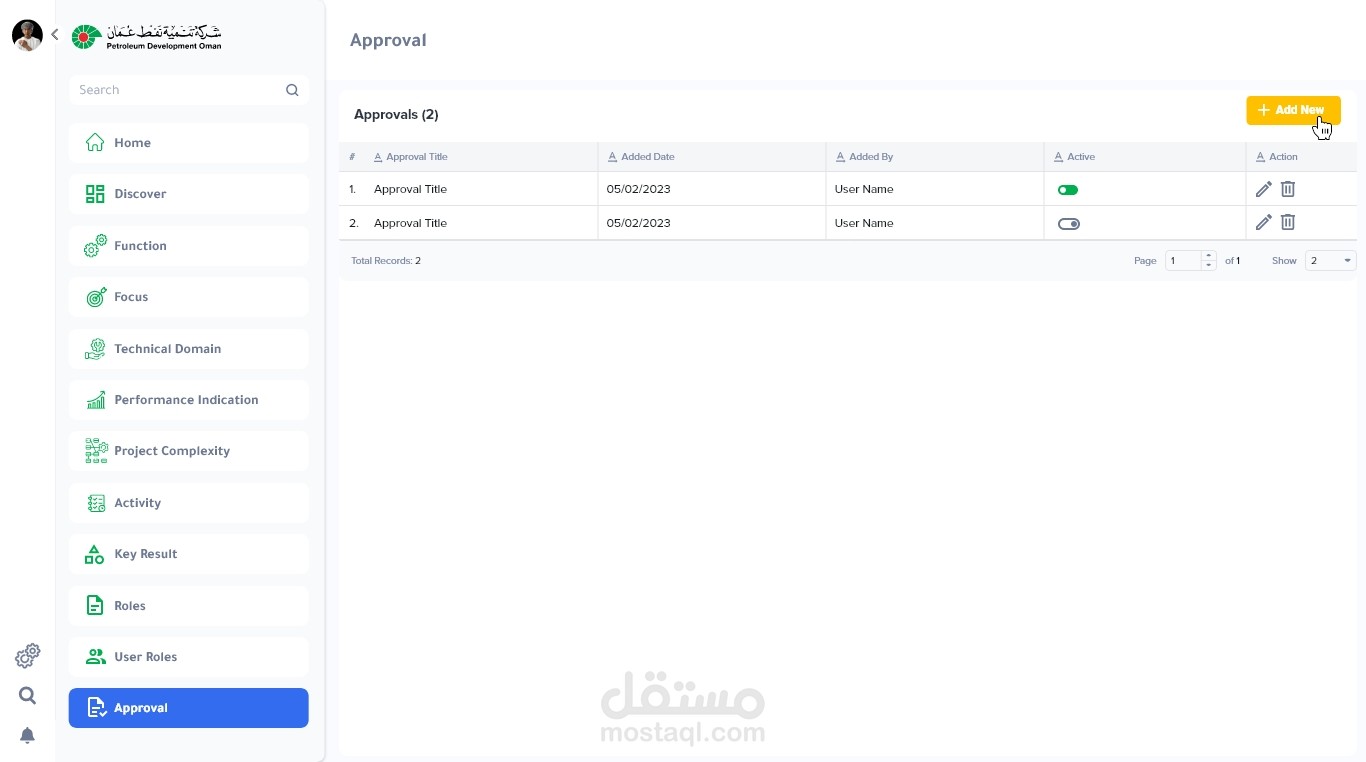Open the Home menu item
The image size is (1366, 762).
point(189,143)
